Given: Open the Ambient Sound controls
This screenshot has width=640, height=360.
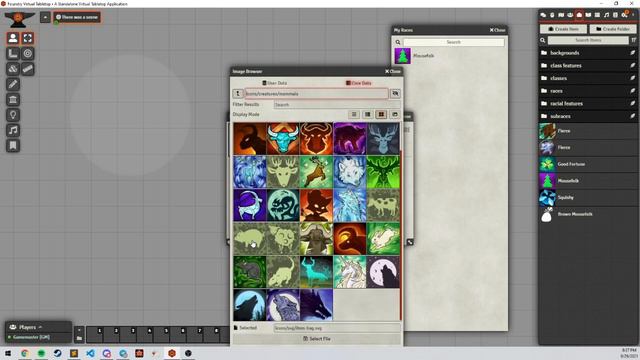Looking at the screenshot, I should (13, 130).
